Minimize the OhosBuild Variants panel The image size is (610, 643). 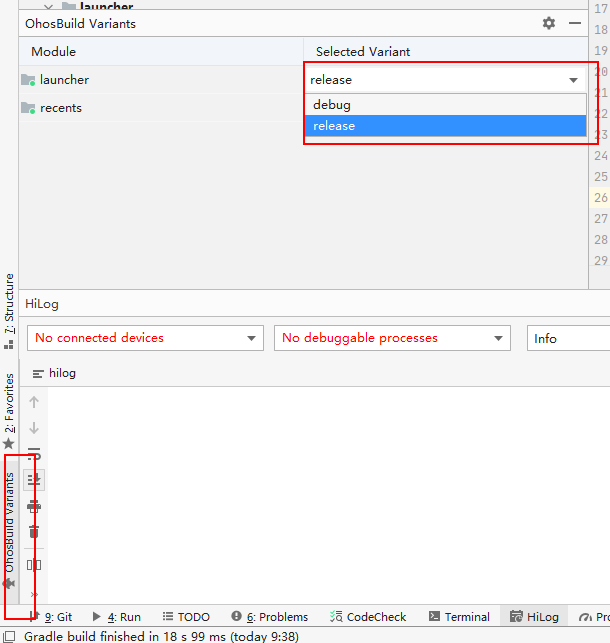tap(575, 23)
